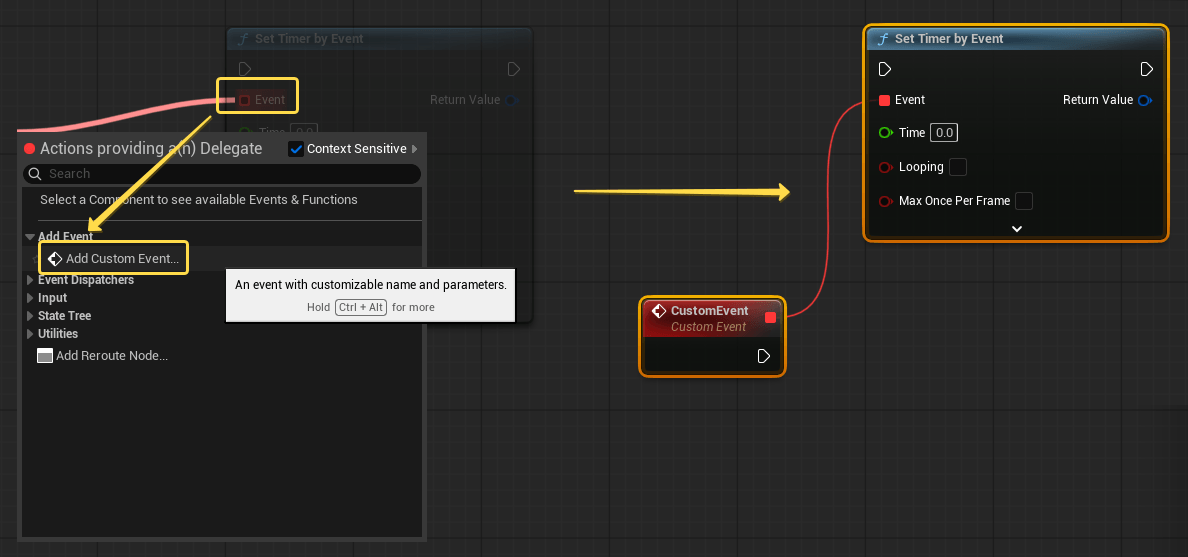Enable the Looping checkbox
This screenshot has width=1188, height=557.
[958, 167]
